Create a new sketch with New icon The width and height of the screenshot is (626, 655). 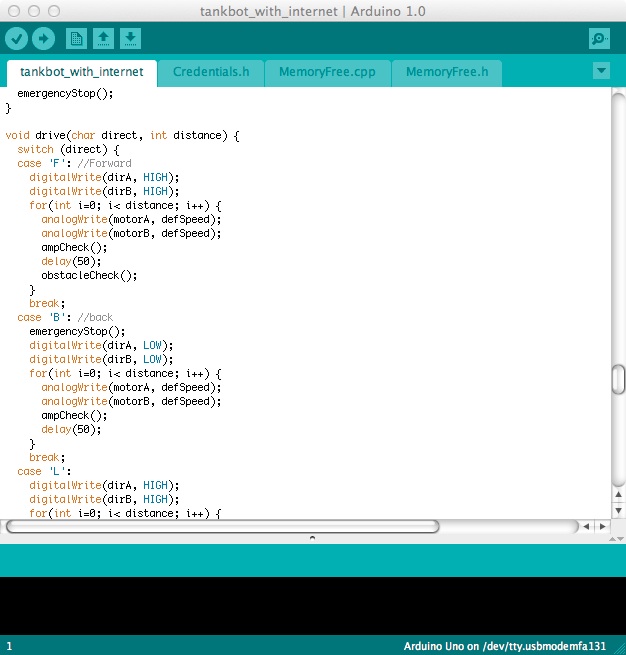click(76, 39)
